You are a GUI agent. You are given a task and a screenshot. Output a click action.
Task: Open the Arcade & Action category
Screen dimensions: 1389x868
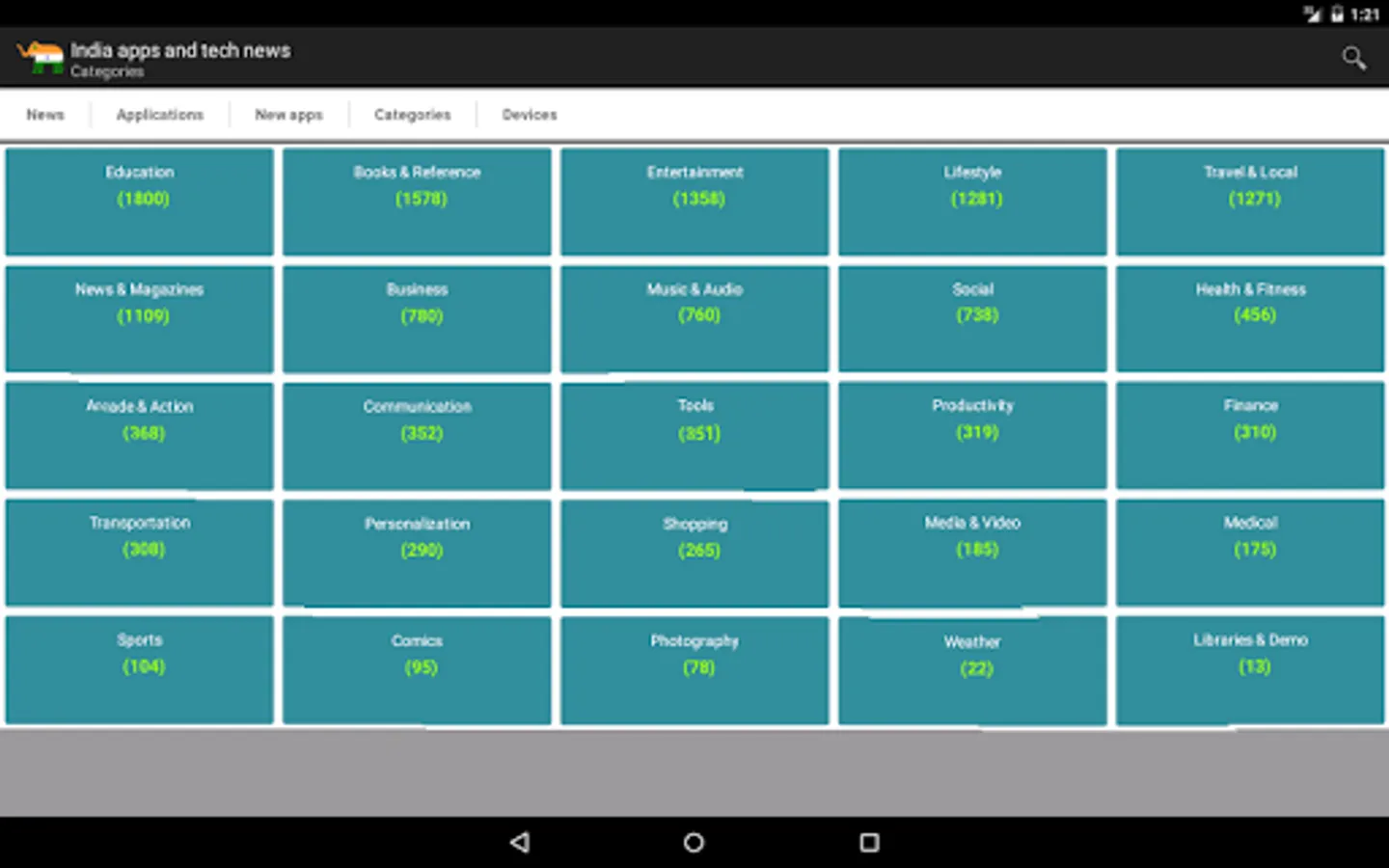point(140,436)
